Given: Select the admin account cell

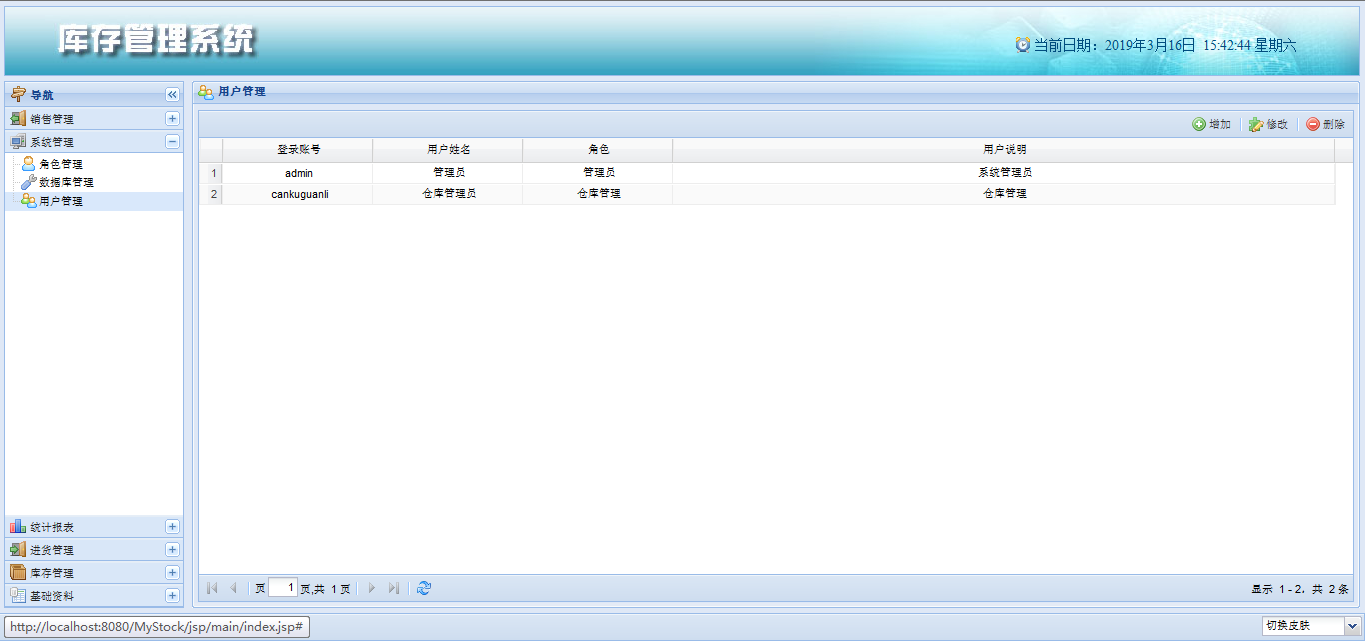Looking at the screenshot, I should [x=298, y=173].
